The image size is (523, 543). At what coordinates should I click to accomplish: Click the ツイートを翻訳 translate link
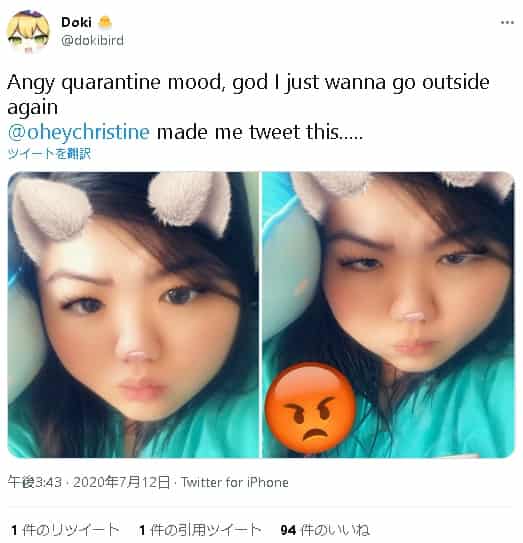pyautogui.click(x=49, y=153)
